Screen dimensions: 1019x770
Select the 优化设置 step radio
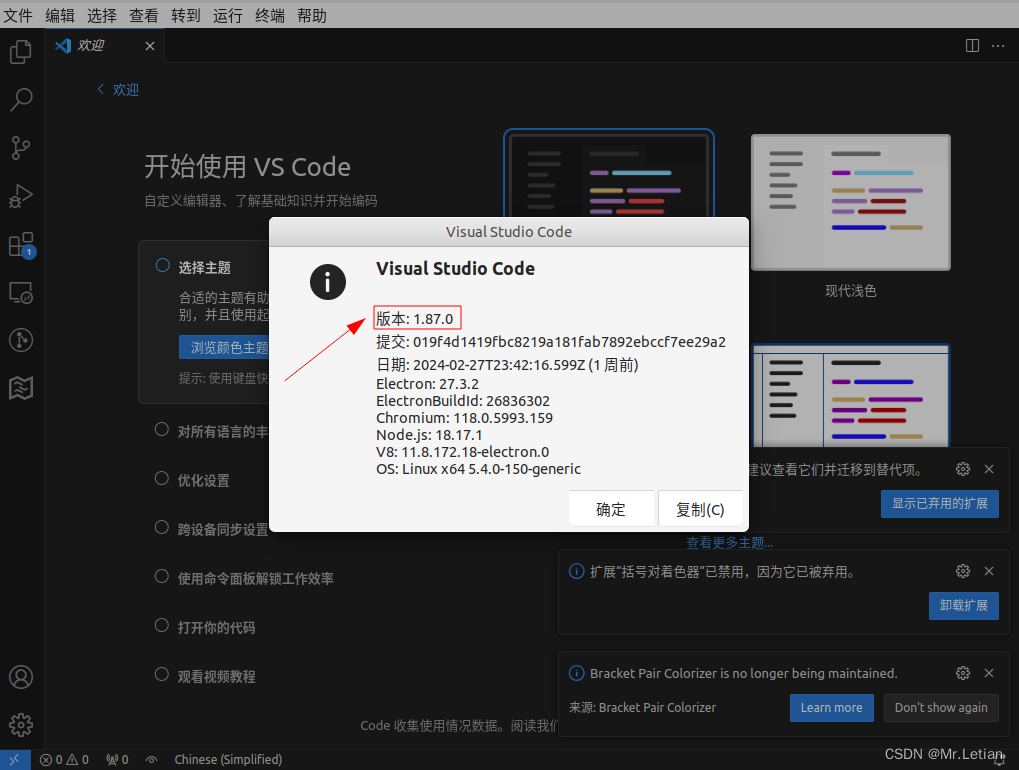[162, 479]
